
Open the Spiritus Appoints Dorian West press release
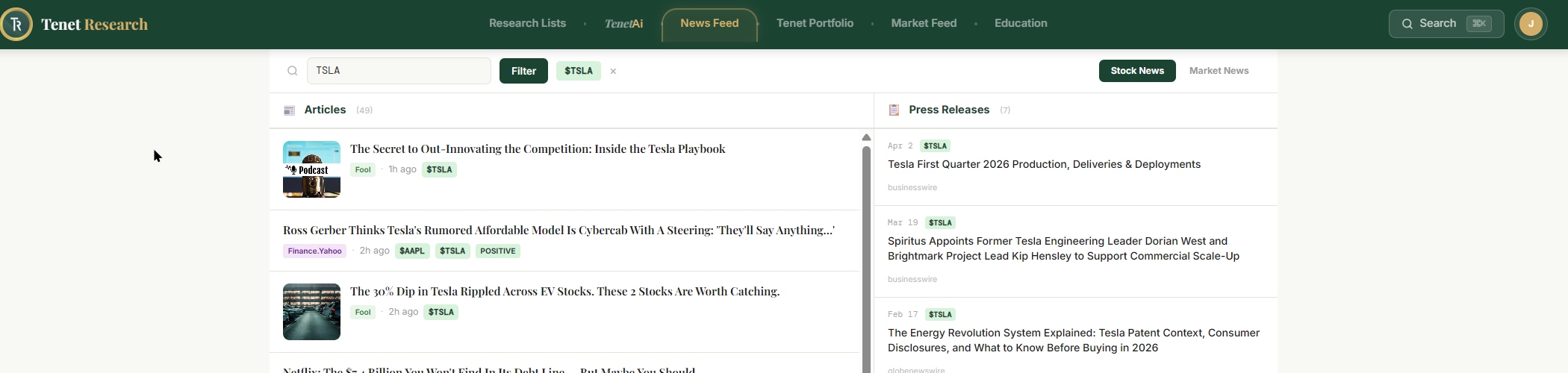pos(1063,248)
